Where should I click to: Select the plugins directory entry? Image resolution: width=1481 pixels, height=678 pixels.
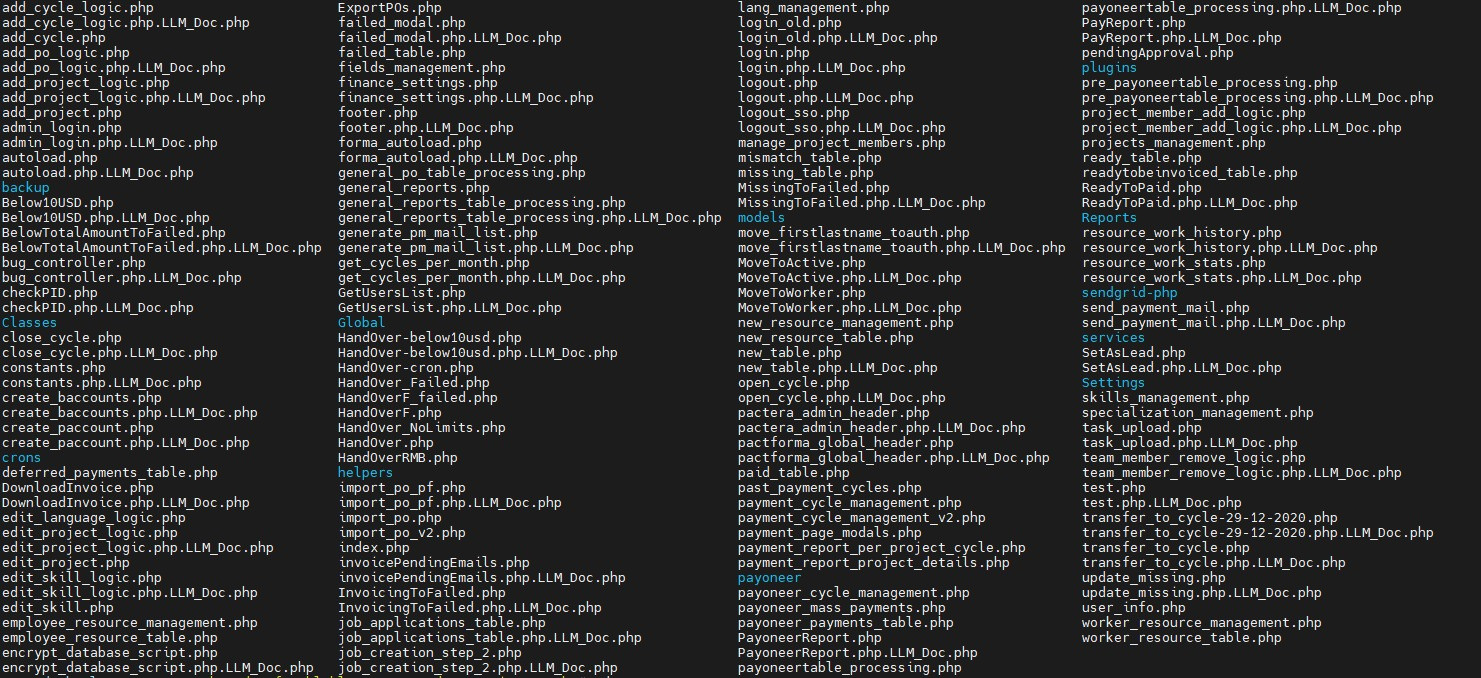tap(1110, 68)
